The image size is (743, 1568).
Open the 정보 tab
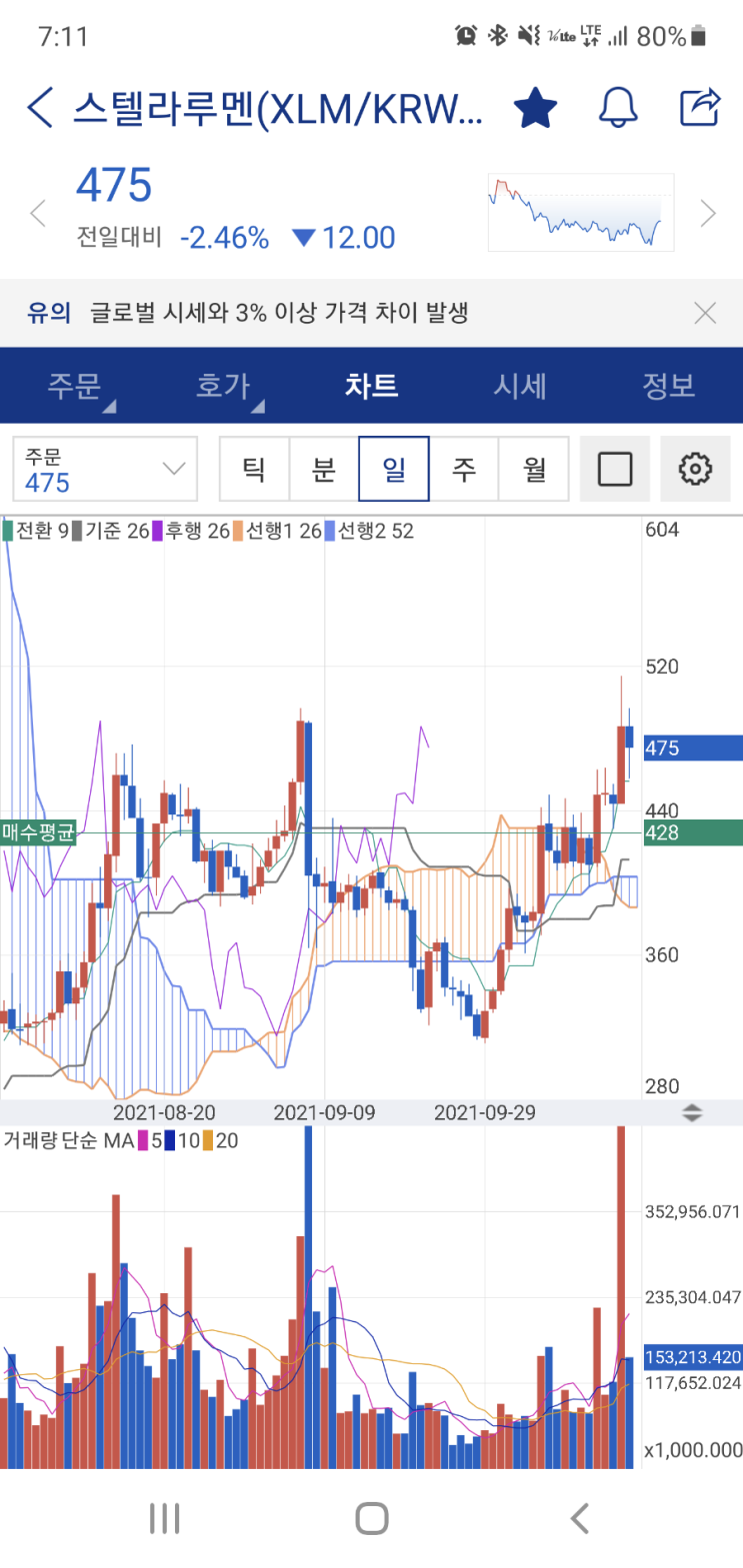668,386
